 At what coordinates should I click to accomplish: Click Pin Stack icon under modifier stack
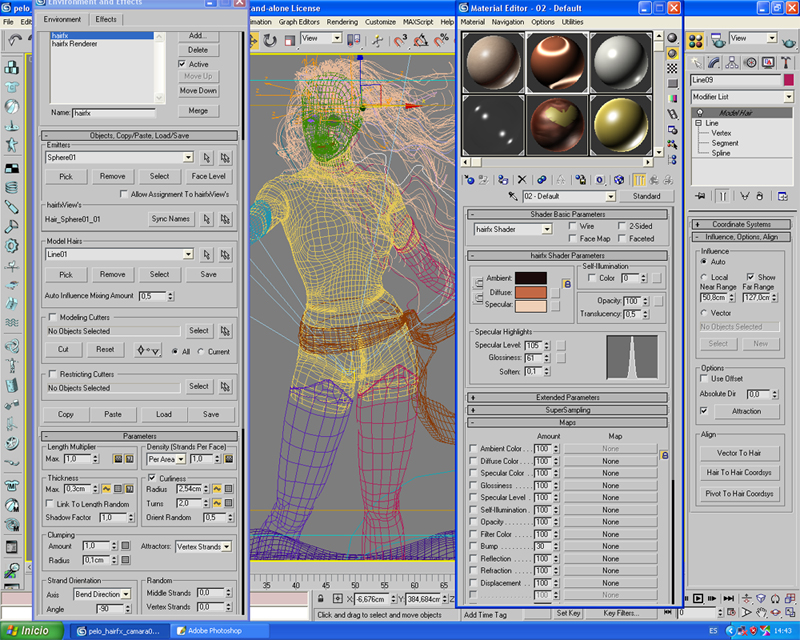pos(700,196)
